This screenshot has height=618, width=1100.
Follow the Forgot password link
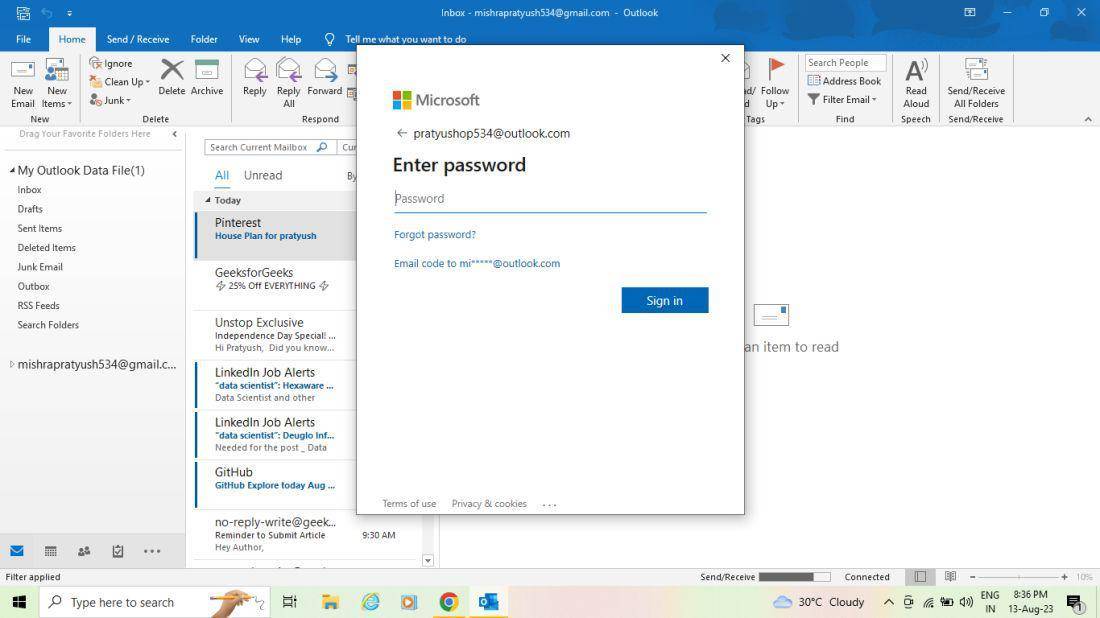435,234
